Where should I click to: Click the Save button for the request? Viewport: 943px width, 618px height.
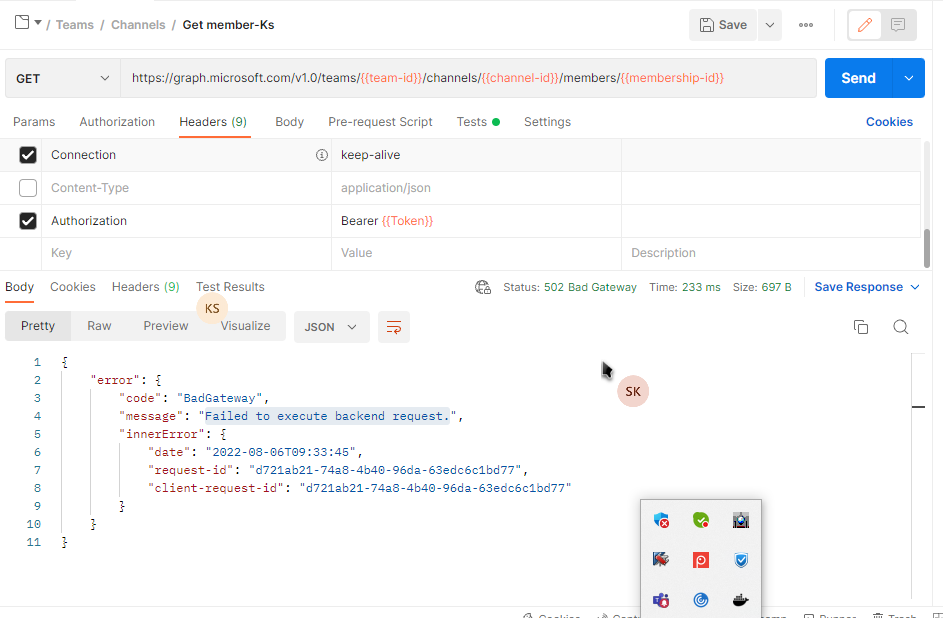(722, 24)
